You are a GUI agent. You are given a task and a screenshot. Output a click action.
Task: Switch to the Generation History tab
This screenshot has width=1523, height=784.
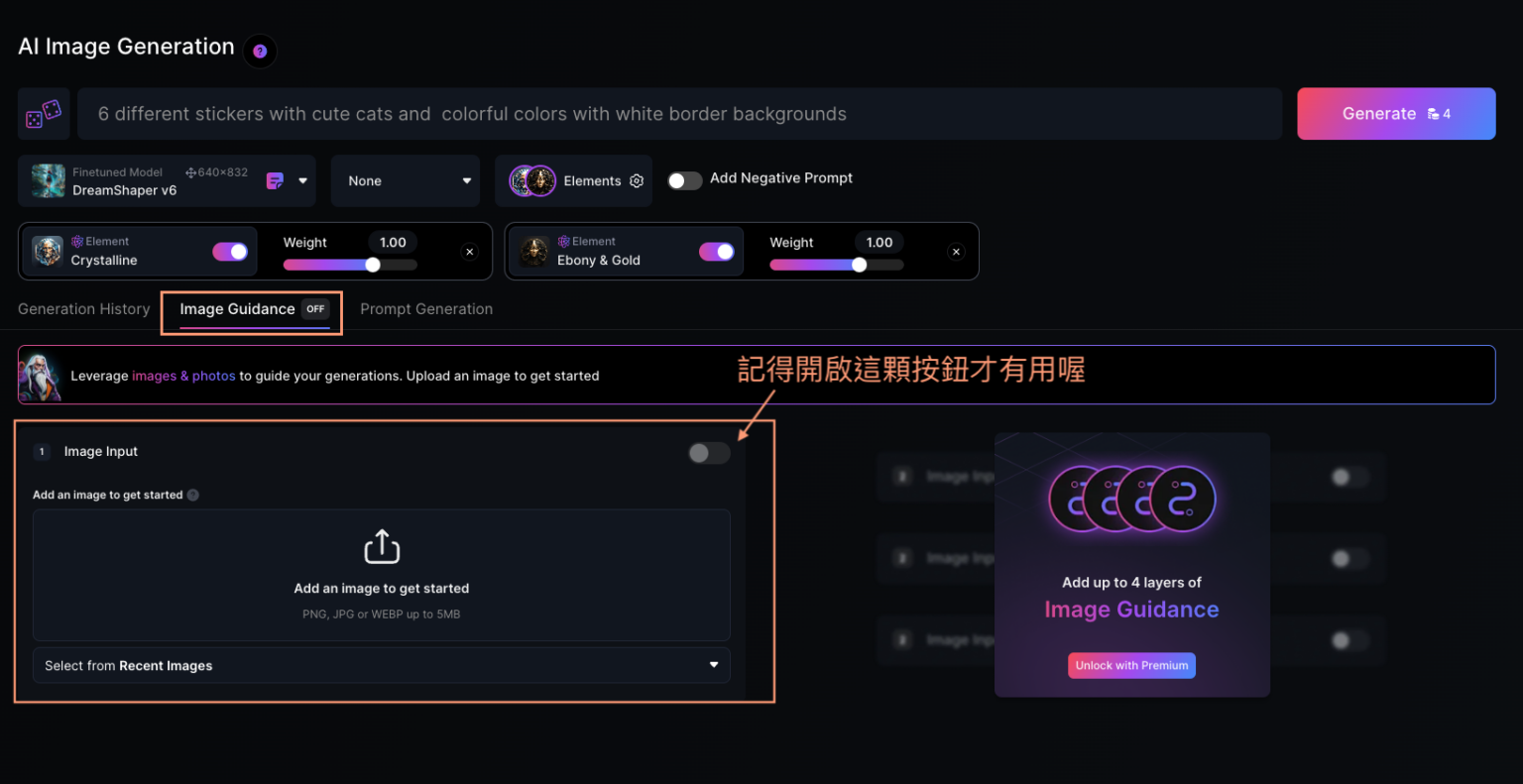84,309
